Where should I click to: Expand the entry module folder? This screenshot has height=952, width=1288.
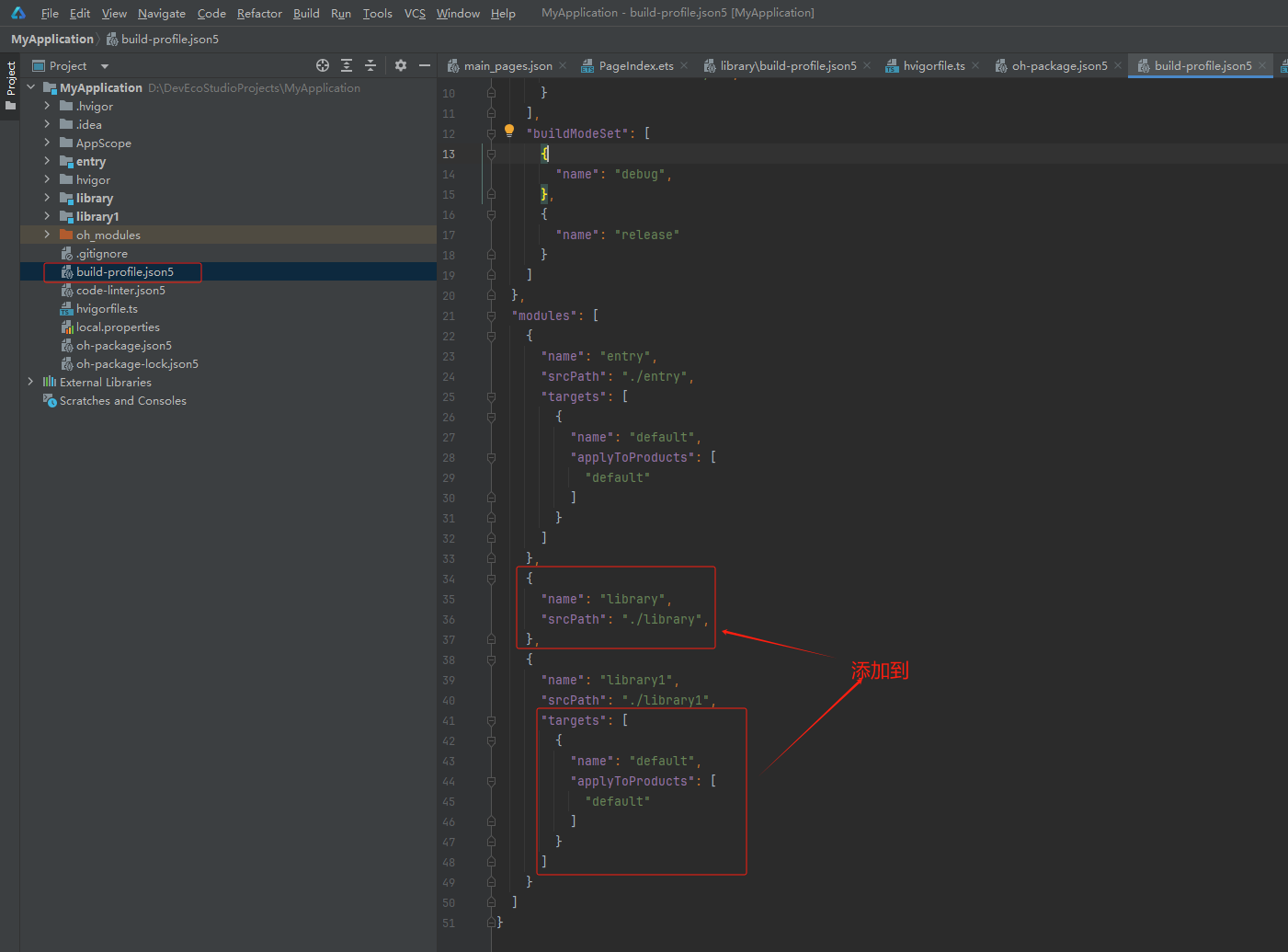[47, 161]
